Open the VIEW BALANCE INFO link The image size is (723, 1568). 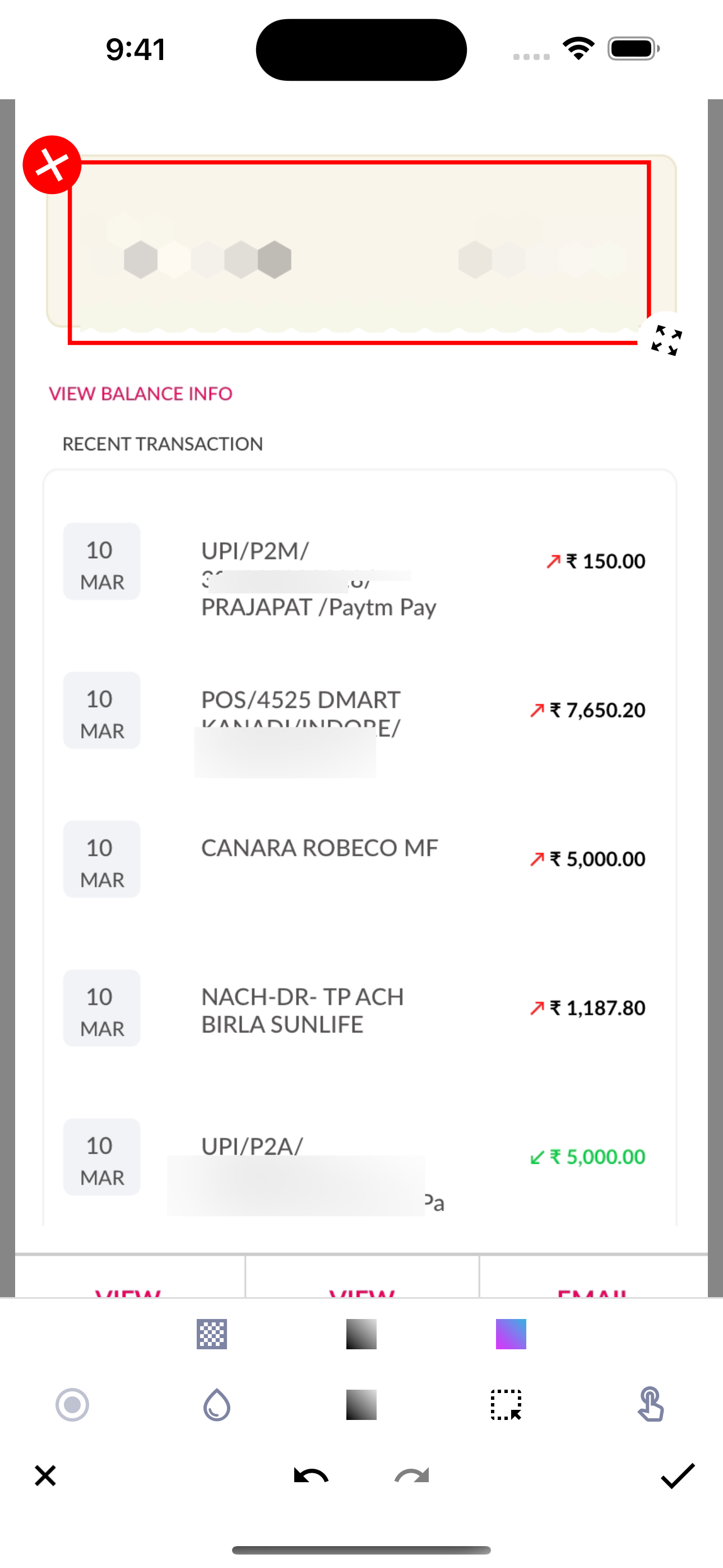point(141,394)
